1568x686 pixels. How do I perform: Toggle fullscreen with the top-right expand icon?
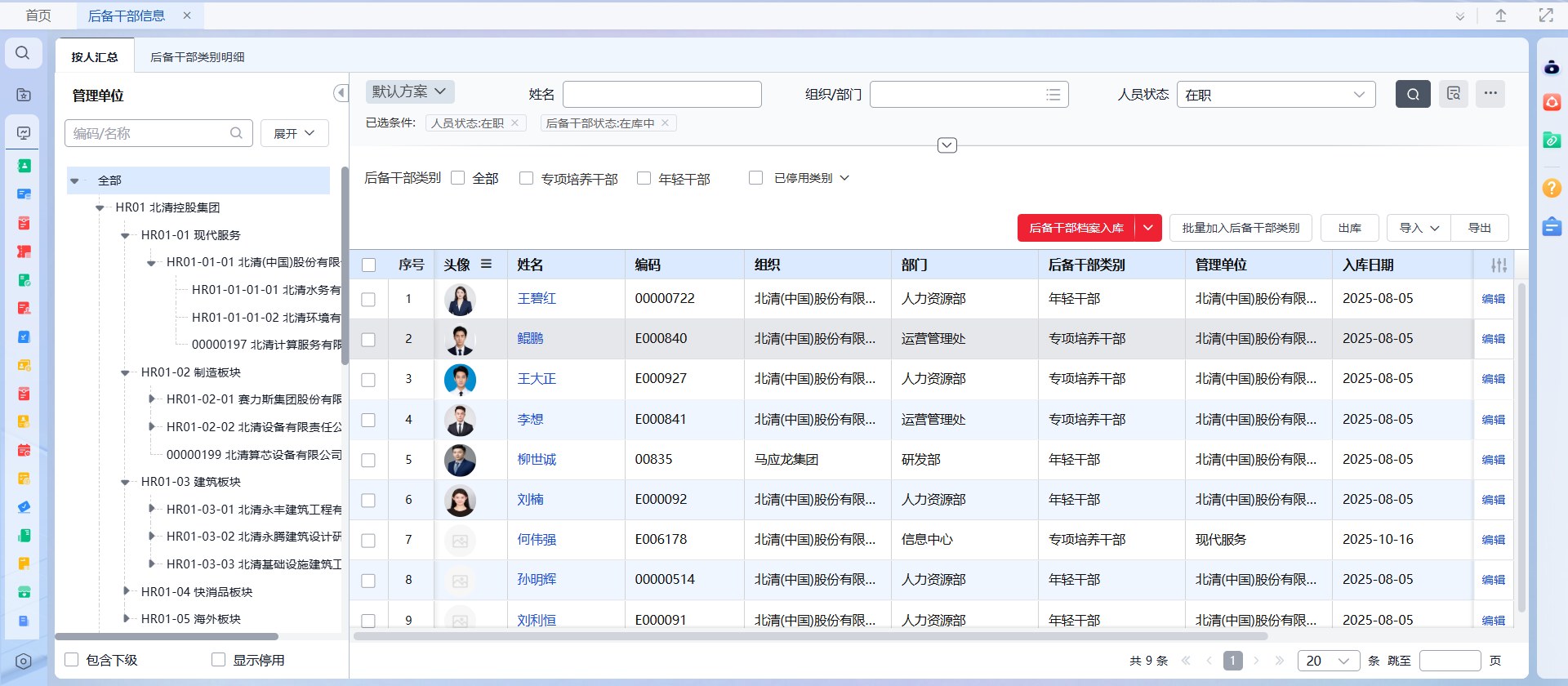click(1546, 16)
